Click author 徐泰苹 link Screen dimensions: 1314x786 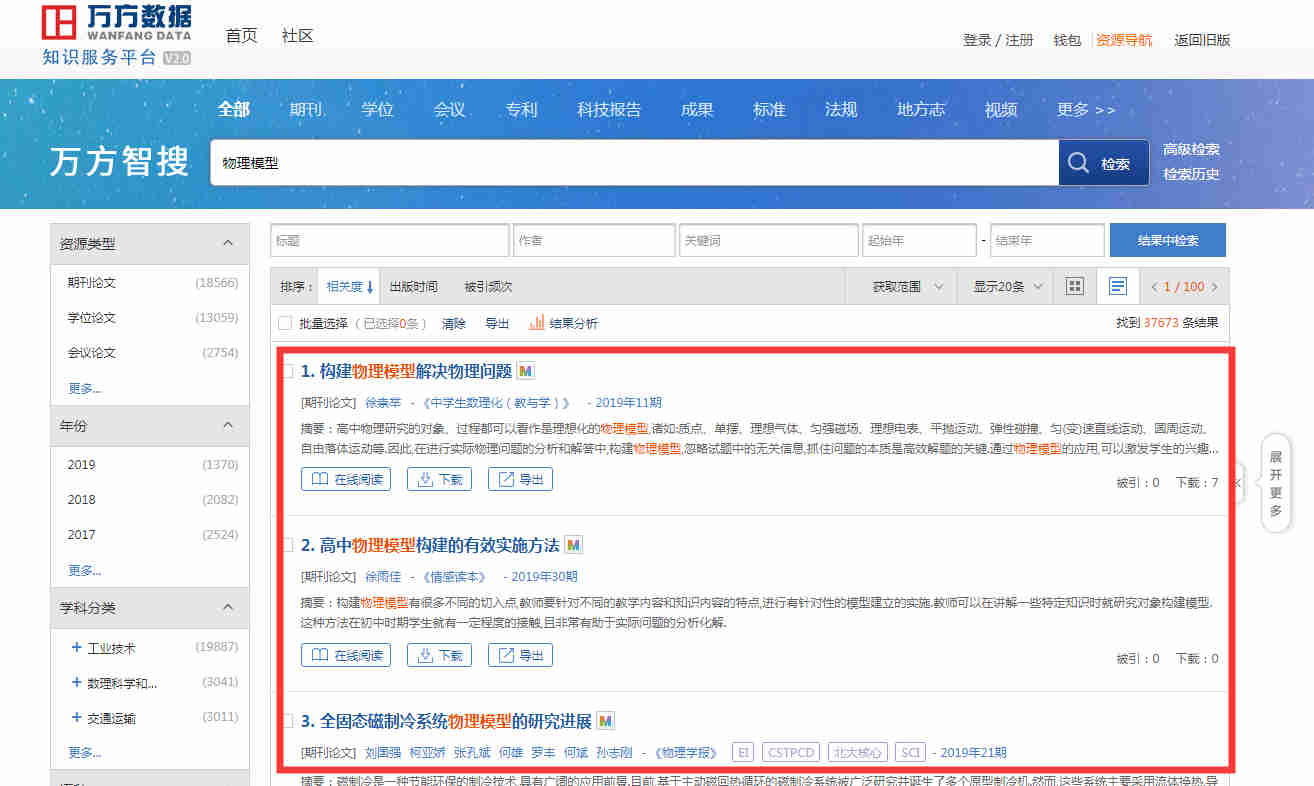pyautogui.click(x=383, y=403)
